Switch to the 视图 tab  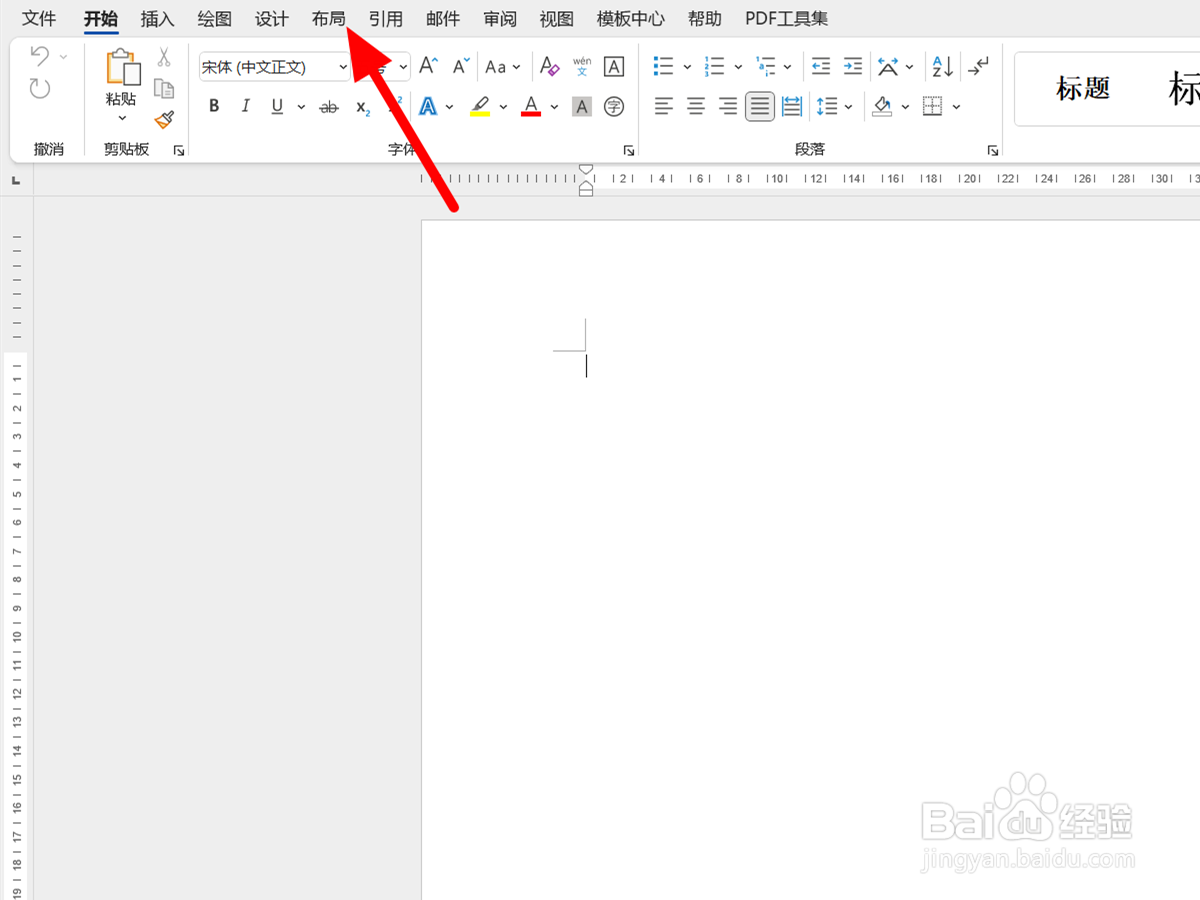tap(557, 19)
